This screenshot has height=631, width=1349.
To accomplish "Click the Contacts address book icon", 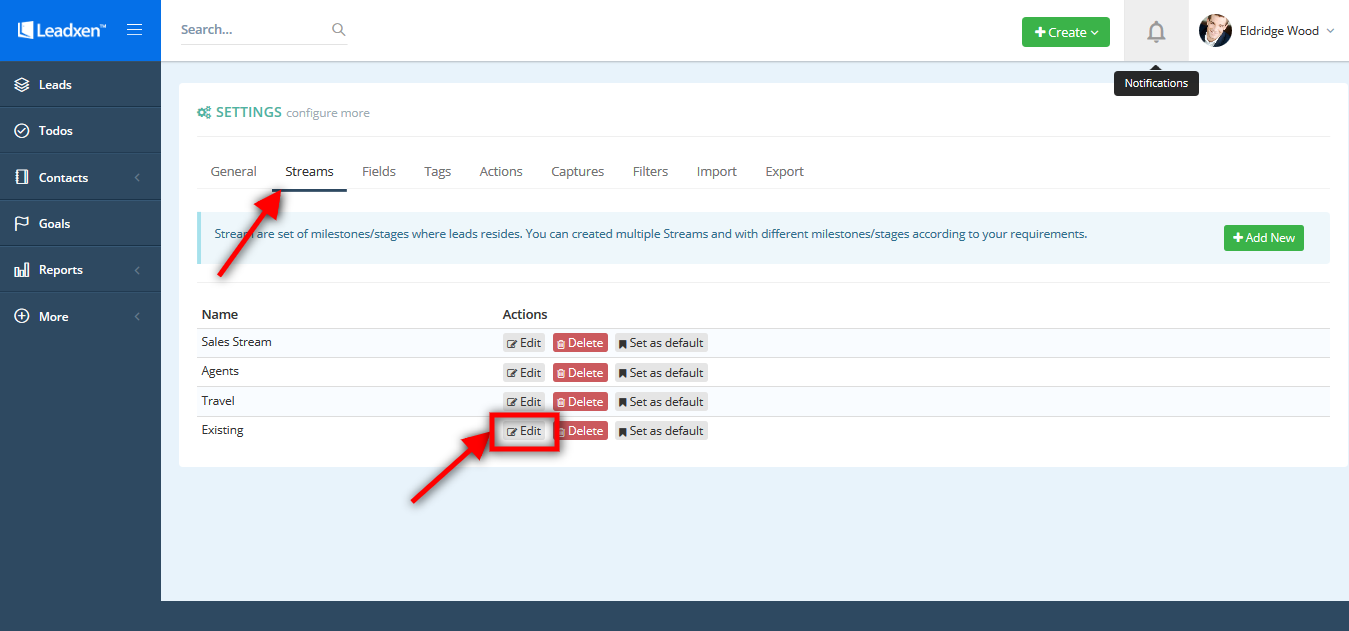I will click(22, 177).
